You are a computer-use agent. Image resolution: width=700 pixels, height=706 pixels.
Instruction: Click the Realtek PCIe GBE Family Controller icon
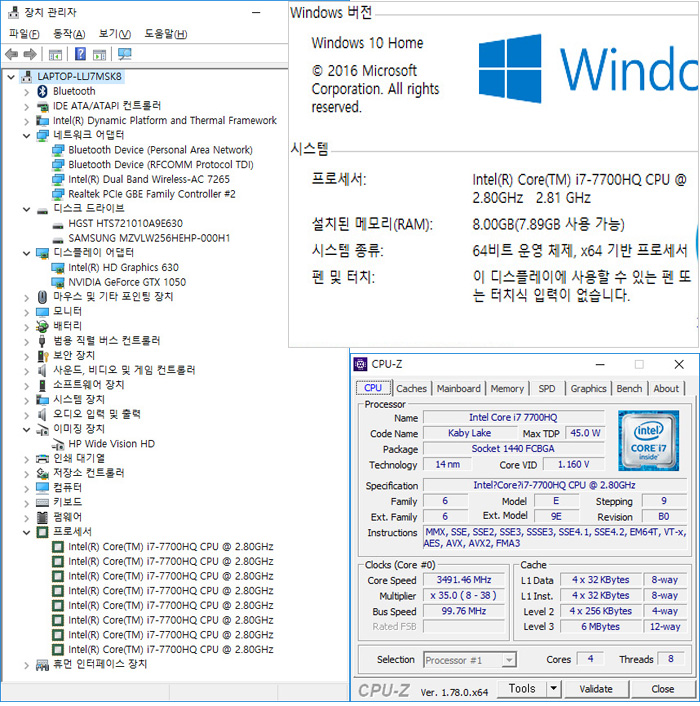coord(58,195)
